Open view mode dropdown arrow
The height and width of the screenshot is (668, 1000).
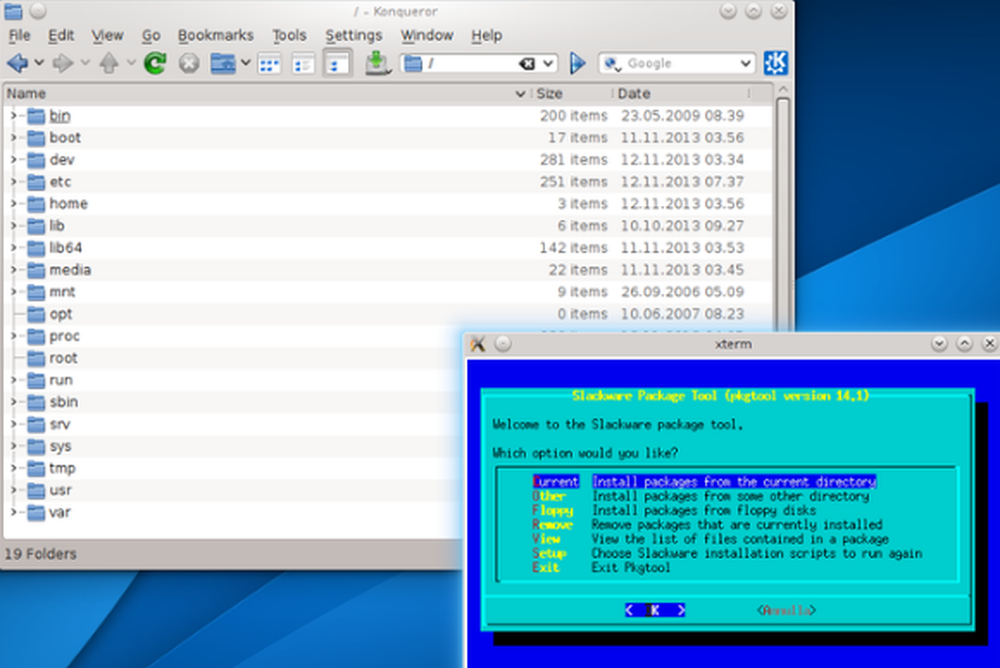coord(245,63)
